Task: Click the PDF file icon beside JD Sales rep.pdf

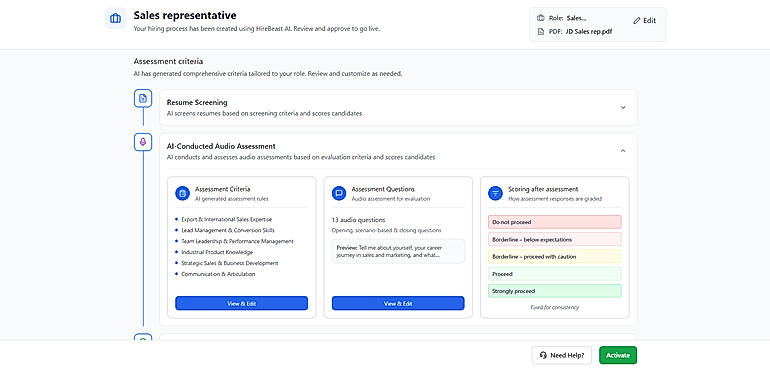Action: [x=541, y=31]
